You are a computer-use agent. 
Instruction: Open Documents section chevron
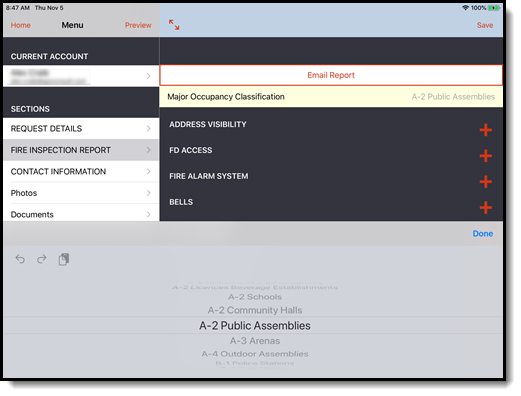[149, 214]
